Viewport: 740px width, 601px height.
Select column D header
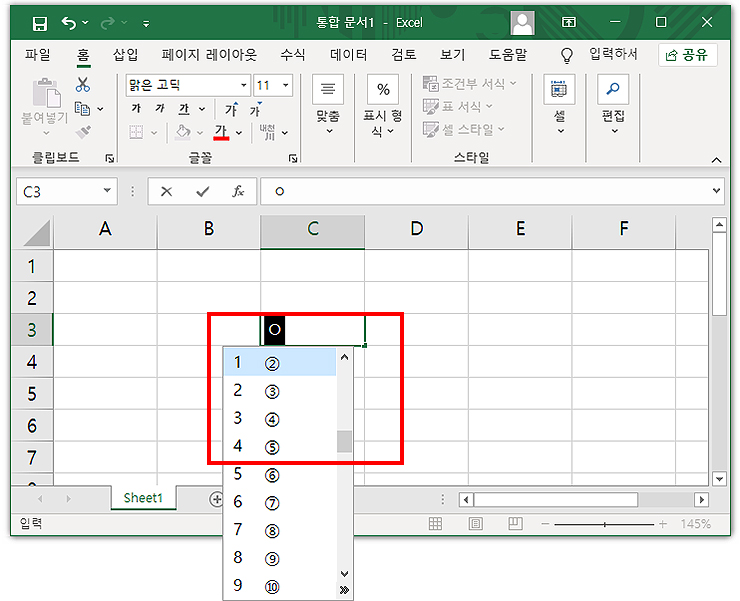(x=416, y=229)
